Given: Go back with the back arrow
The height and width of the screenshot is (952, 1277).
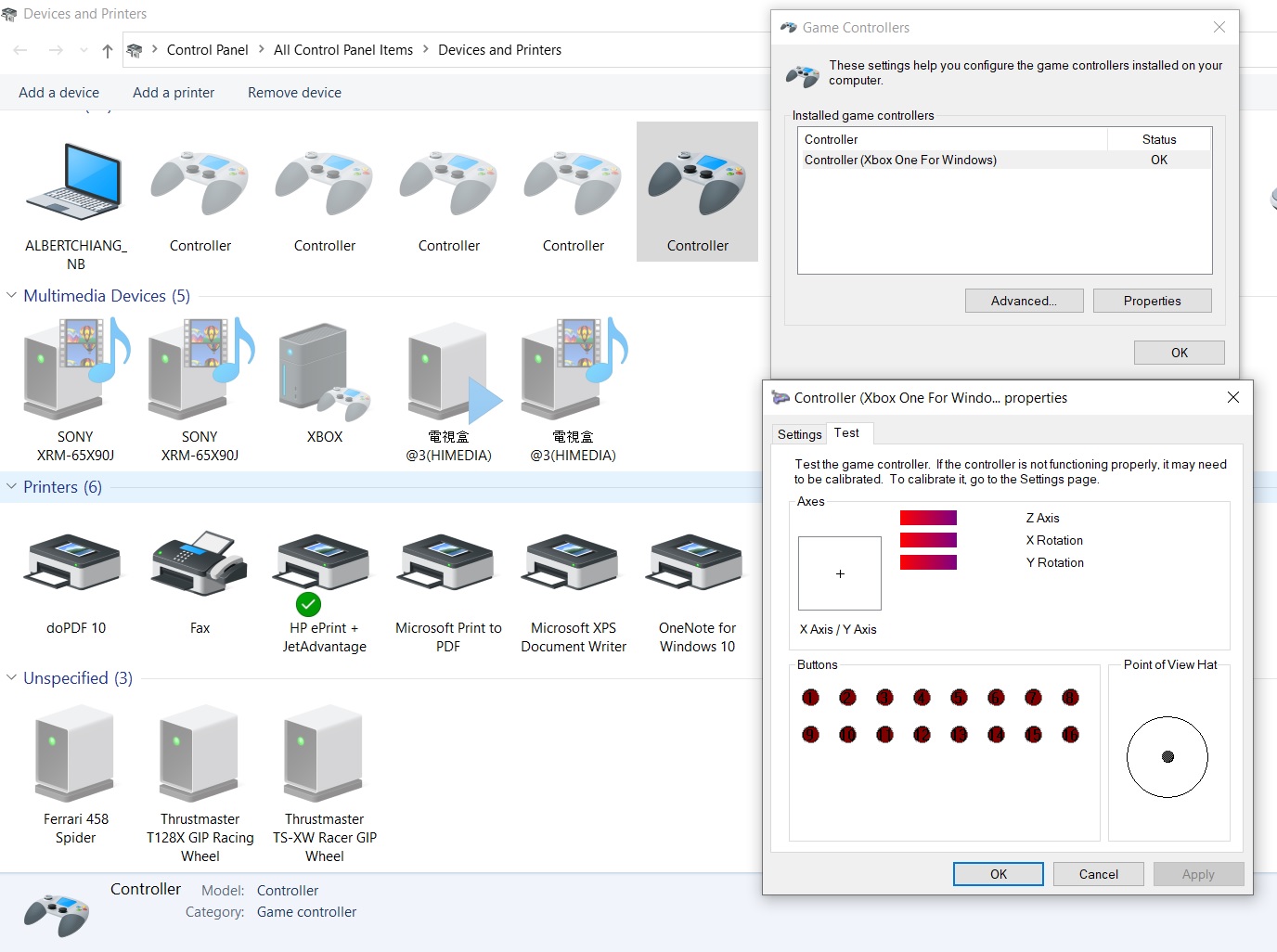Looking at the screenshot, I should tap(20, 50).
